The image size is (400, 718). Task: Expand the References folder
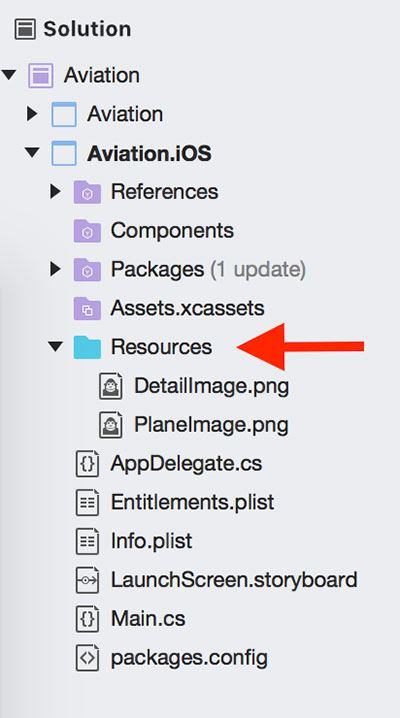coord(55,191)
